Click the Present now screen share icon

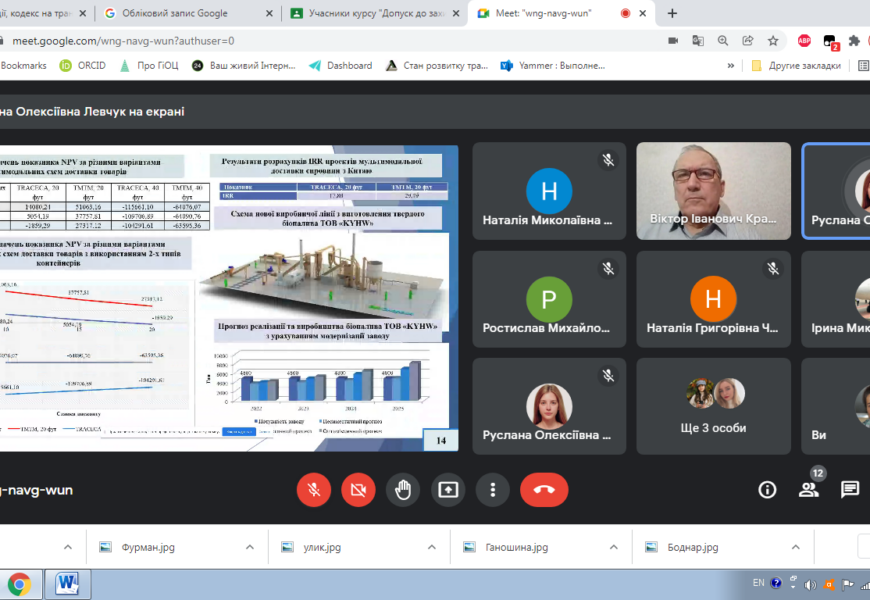click(448, 489)
